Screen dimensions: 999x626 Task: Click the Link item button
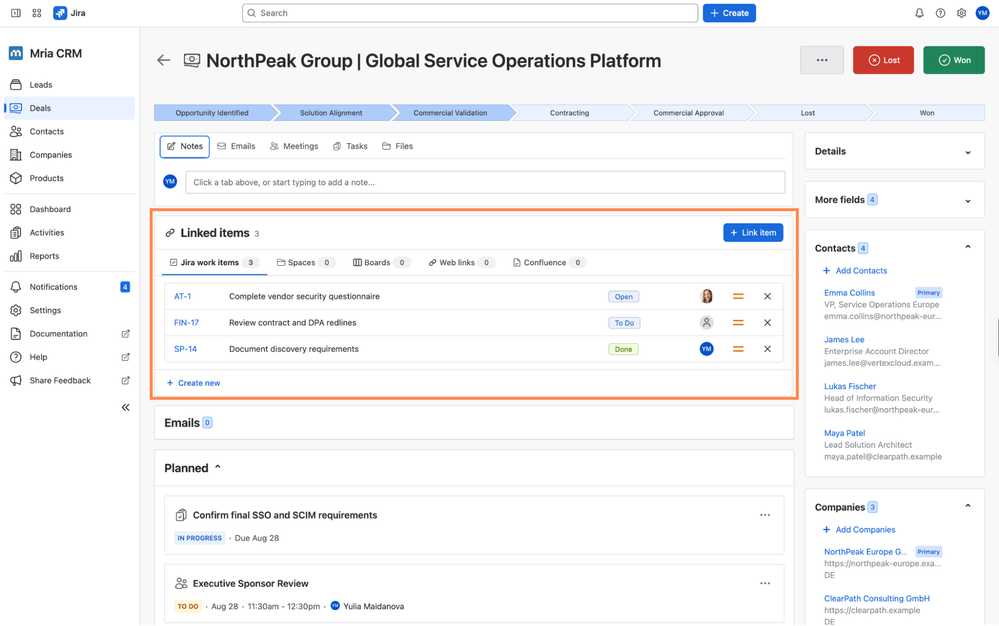(x=753, y=232)
